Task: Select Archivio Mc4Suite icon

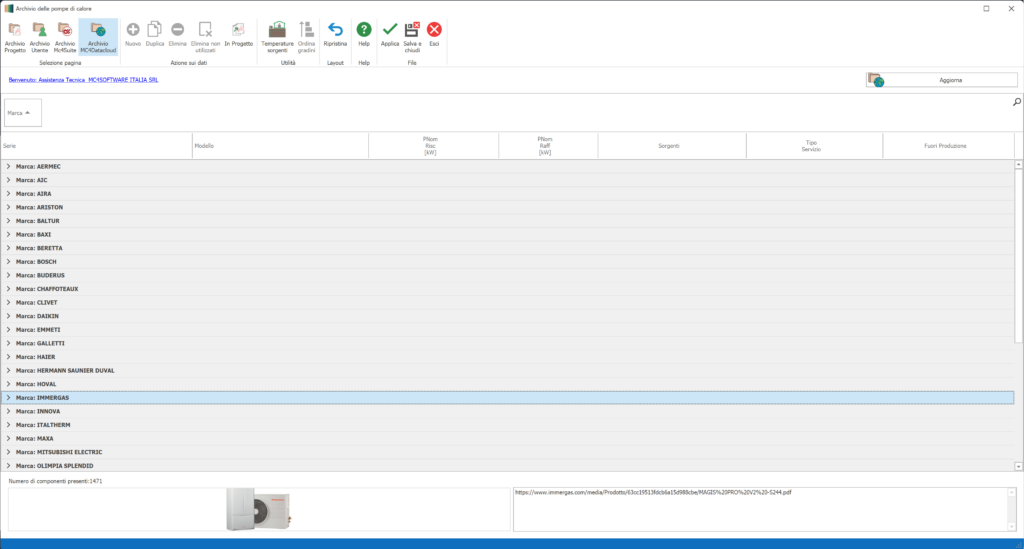Action: [x=64, y=35]
